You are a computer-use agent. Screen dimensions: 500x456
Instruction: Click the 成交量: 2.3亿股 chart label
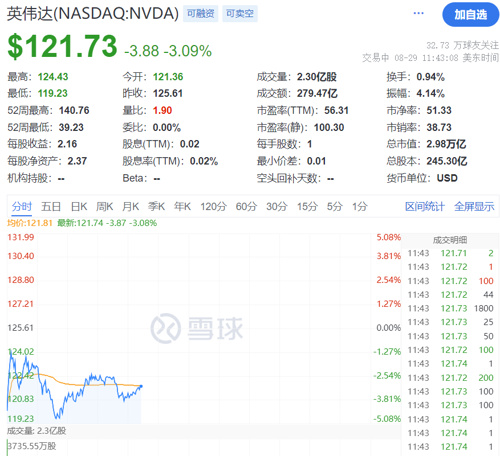point(36,431)
